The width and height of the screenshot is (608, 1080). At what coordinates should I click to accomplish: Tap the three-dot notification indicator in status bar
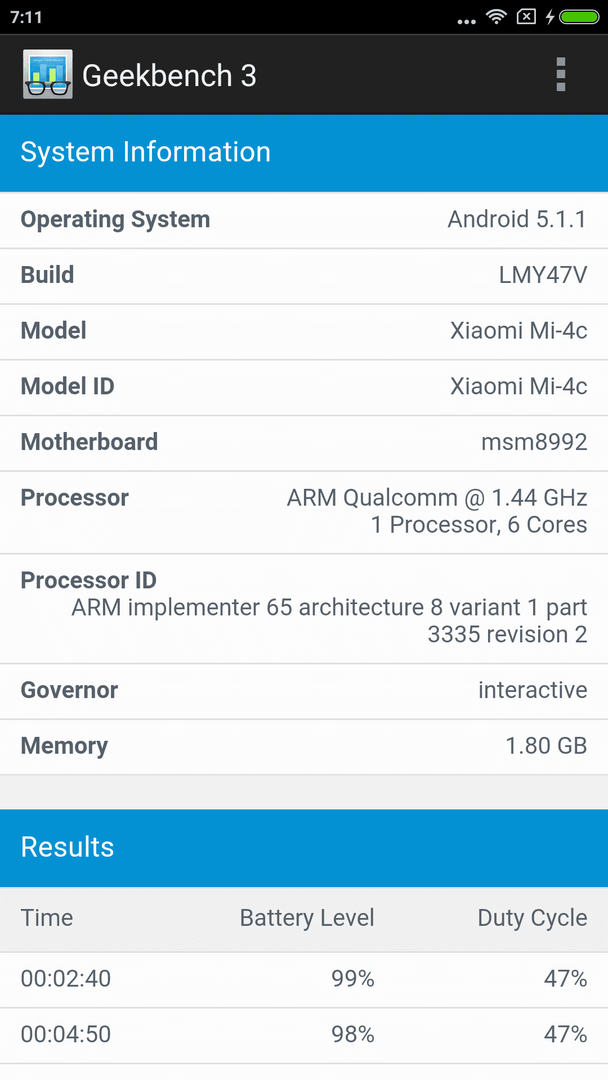pos(466,21)
